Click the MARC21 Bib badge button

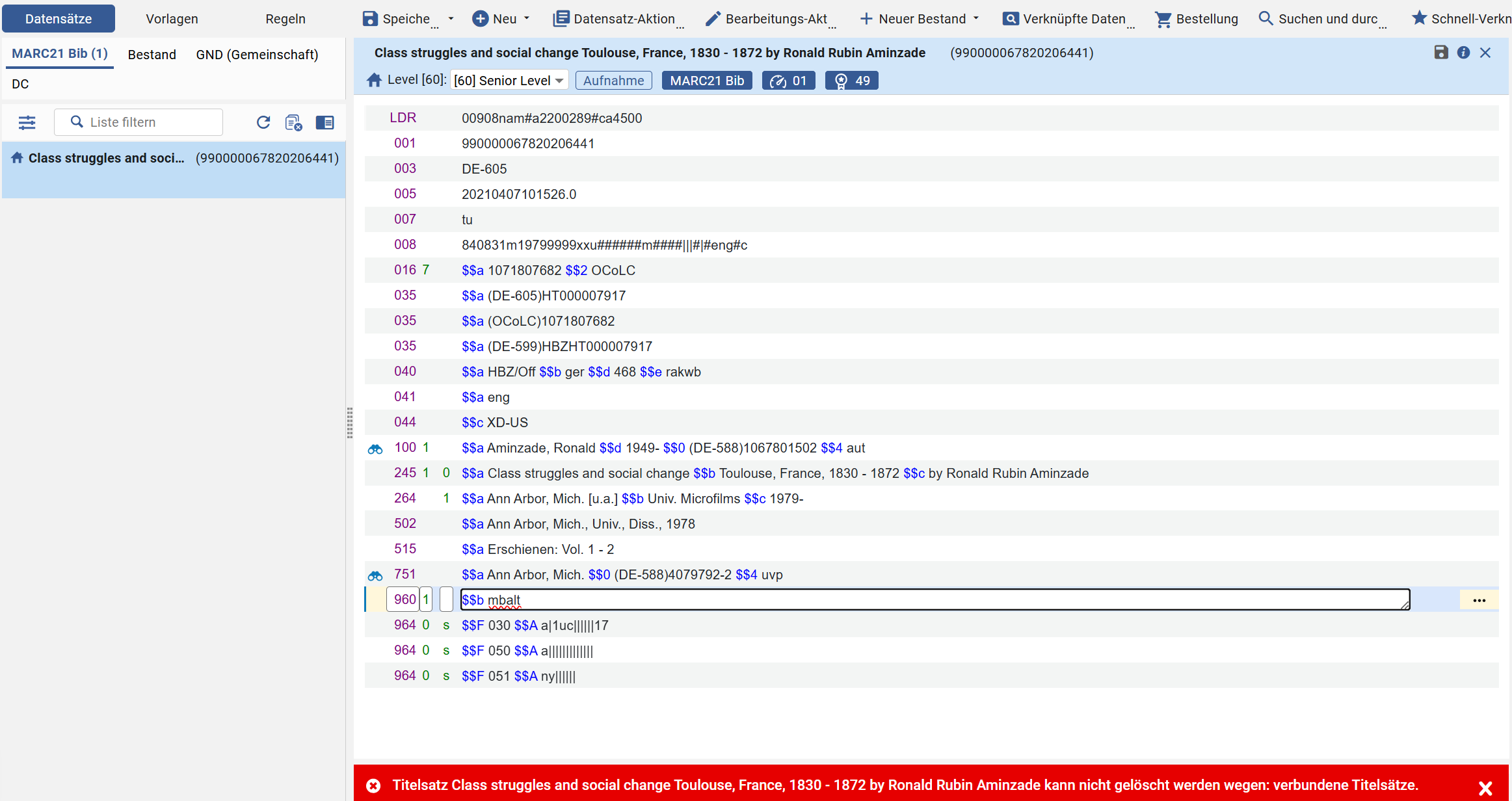[x=707, y=81]
